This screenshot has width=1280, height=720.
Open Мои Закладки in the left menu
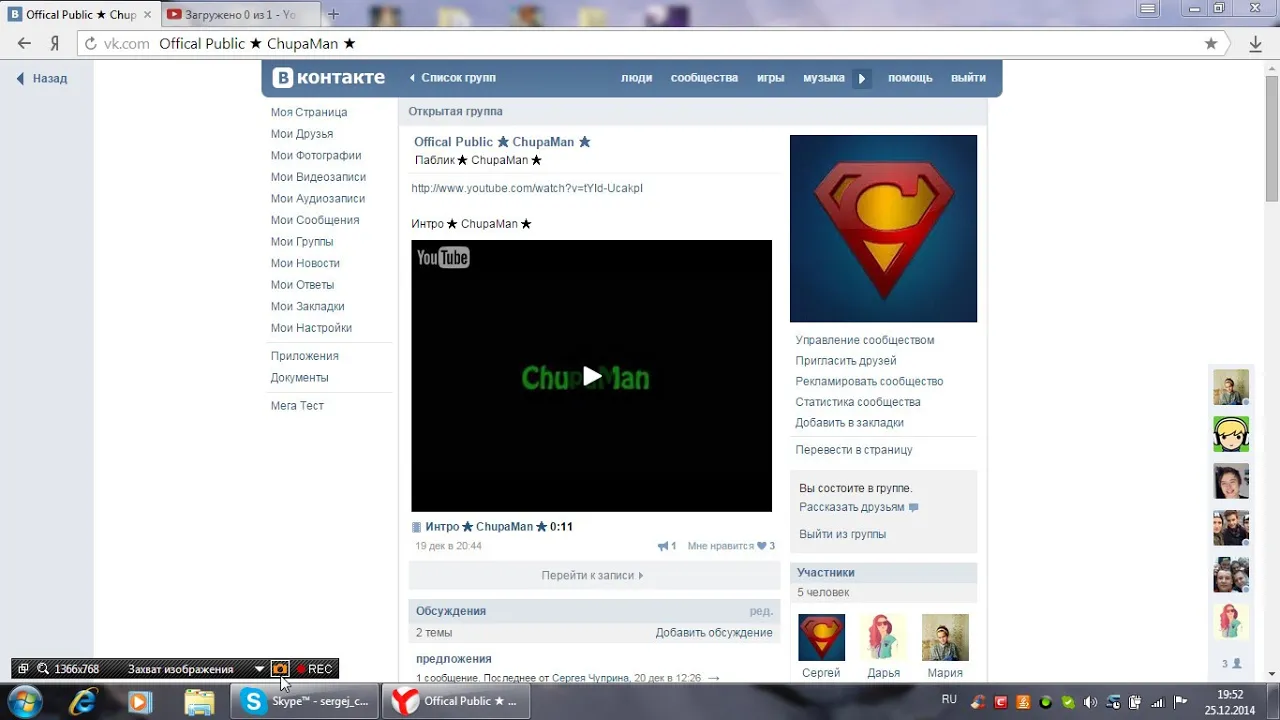(x=308, y=306)
